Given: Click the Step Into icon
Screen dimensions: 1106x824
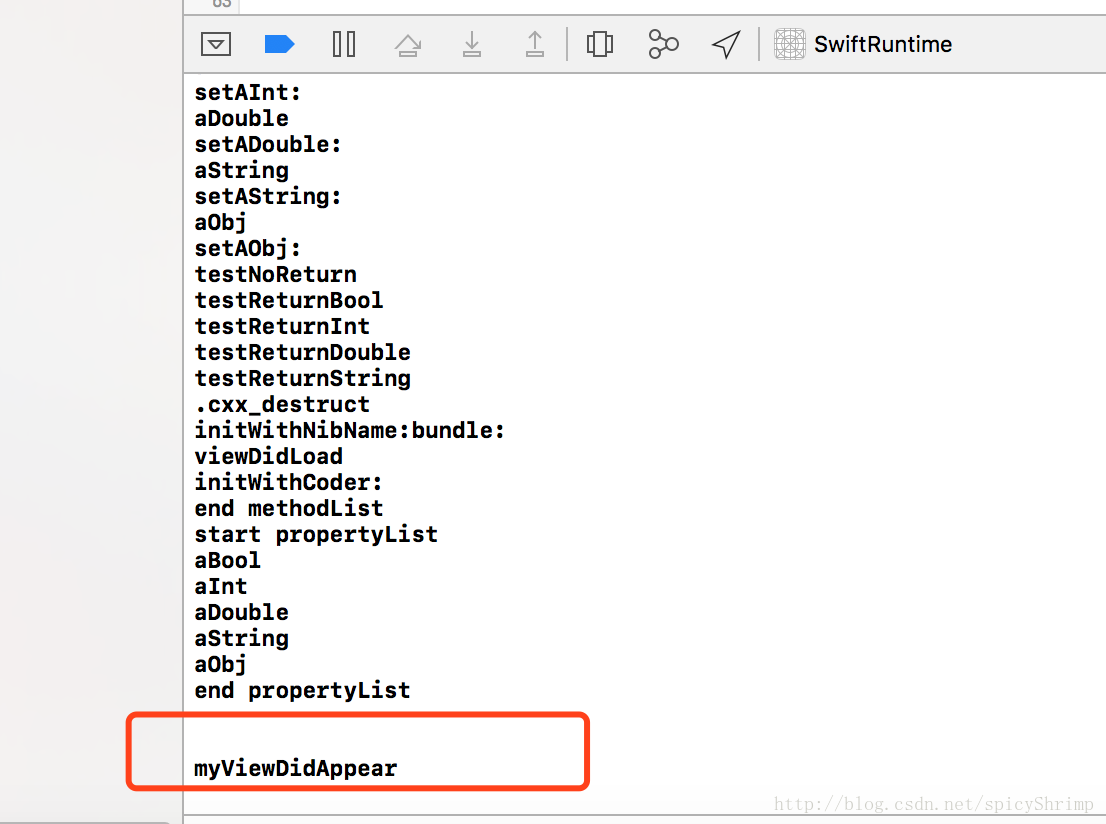Looking at the screenshot, I should pyautogui.click(x=472, y=44).
